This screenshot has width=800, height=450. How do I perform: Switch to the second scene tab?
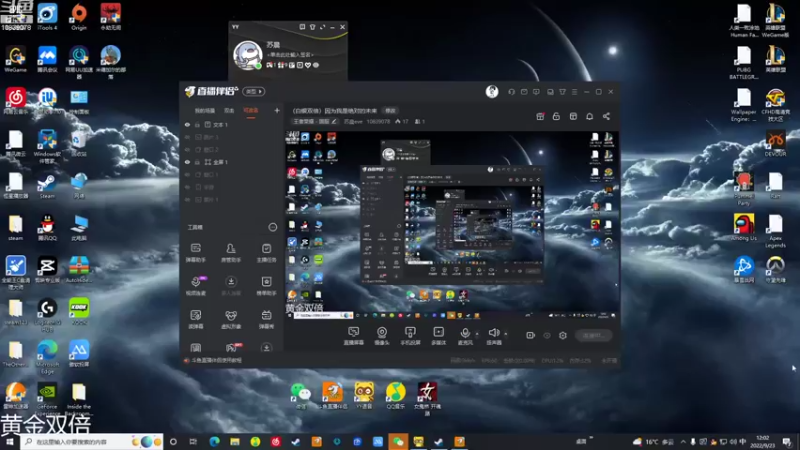pyautogui.click(x=229, y=110)
